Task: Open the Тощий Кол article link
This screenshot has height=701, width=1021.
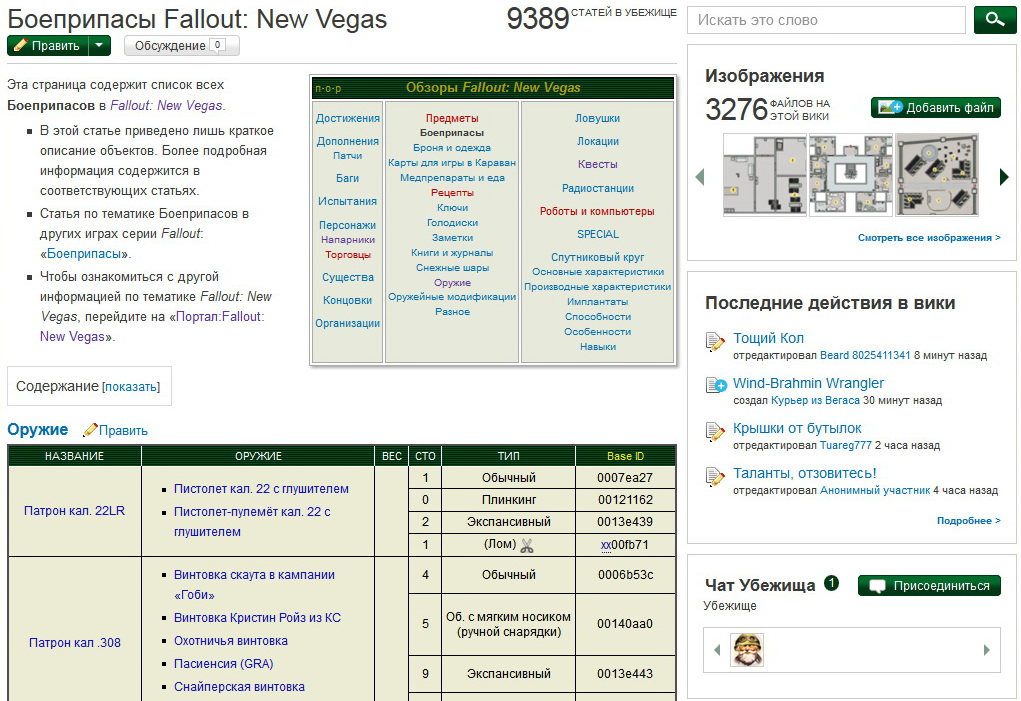Action: pos(768,338)
